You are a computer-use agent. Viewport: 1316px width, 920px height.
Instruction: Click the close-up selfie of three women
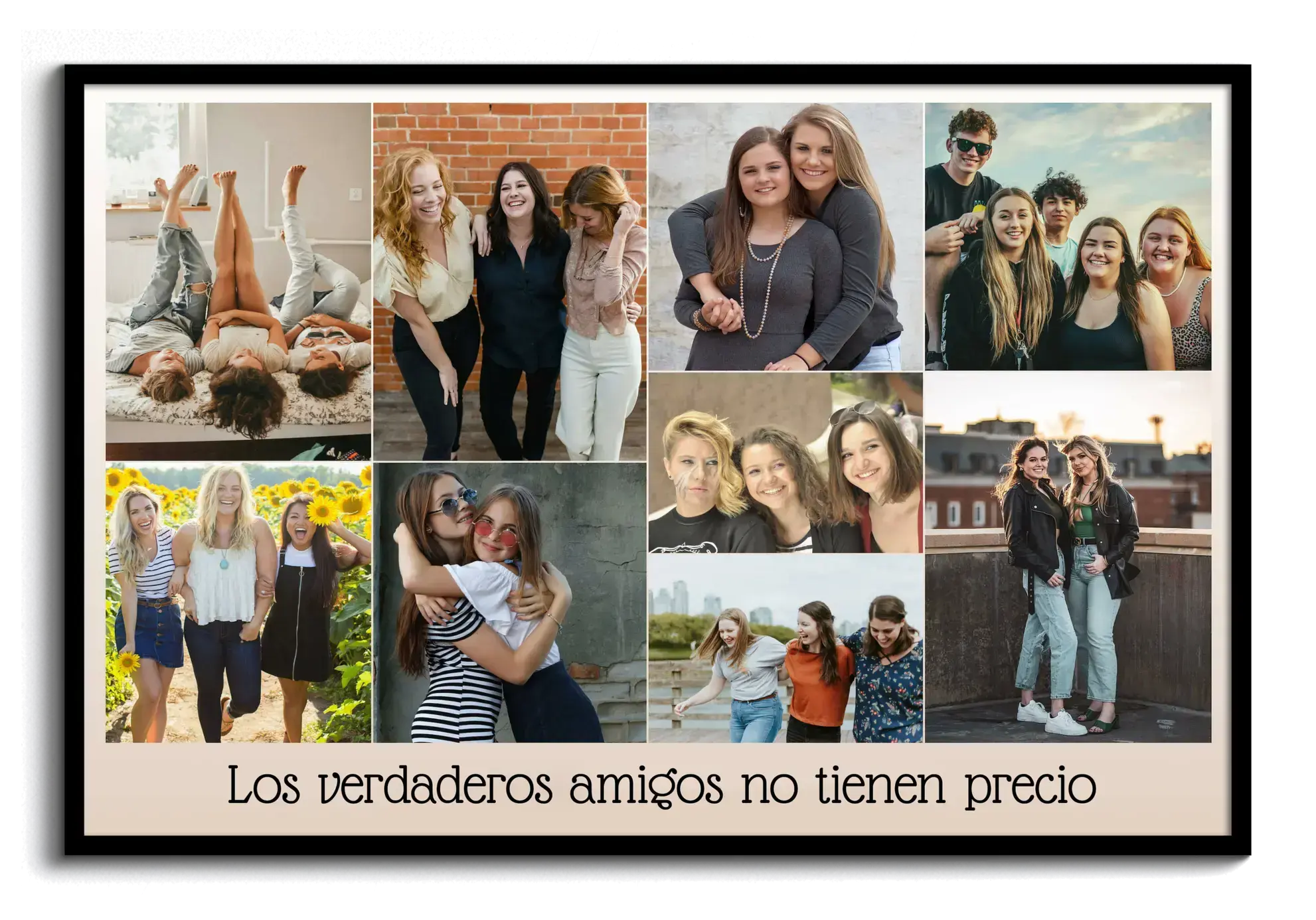coord(785,463)
